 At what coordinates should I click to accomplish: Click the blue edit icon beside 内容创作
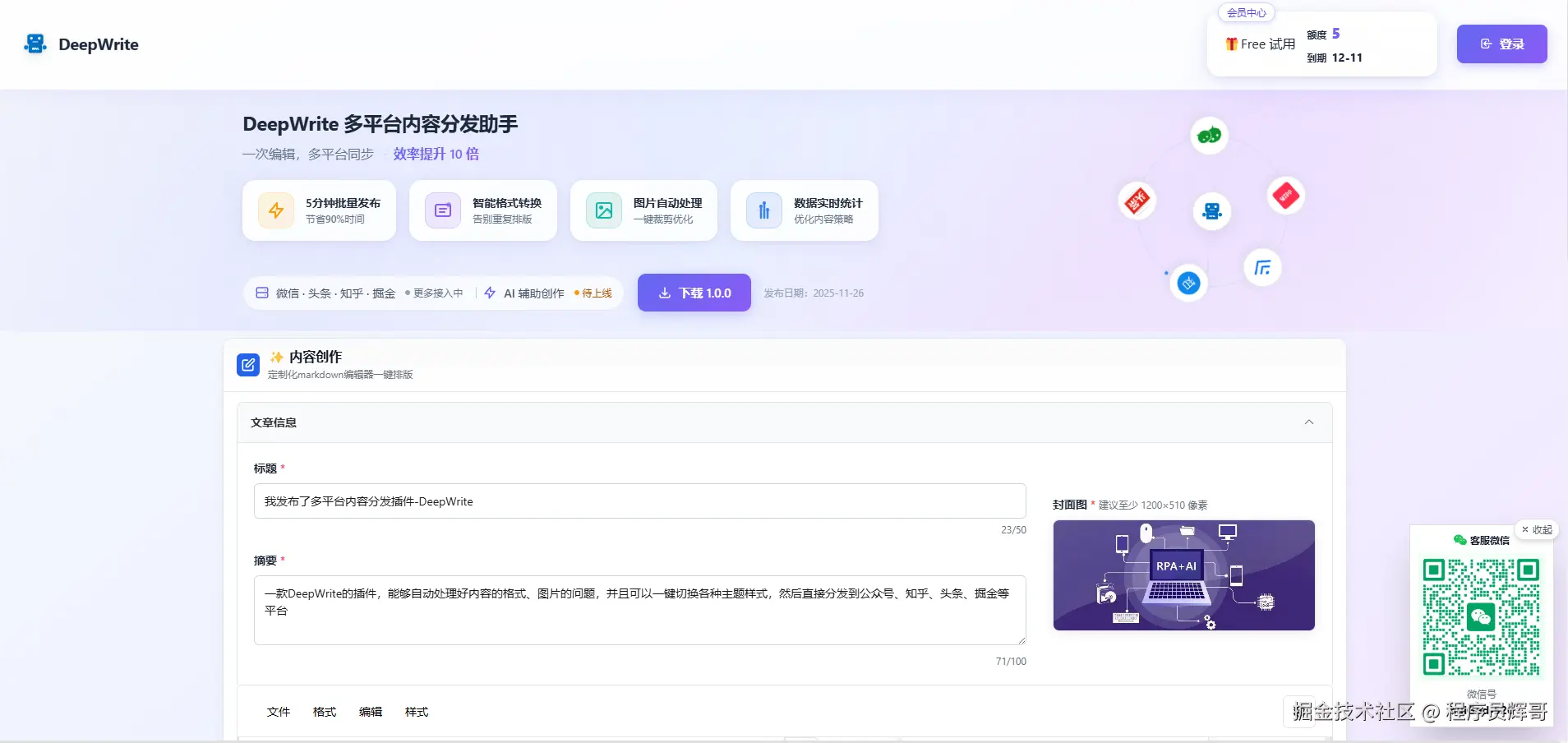pos(248,365)
